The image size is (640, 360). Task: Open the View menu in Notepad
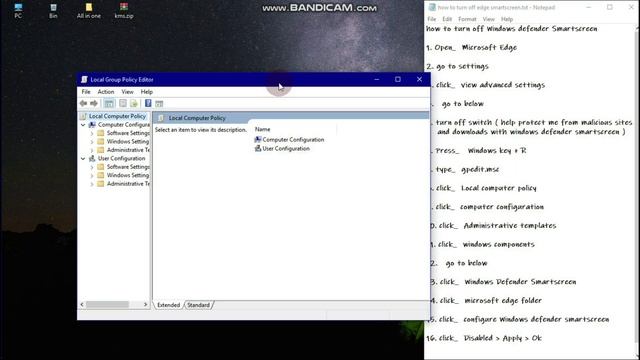(x=489, y=19)
